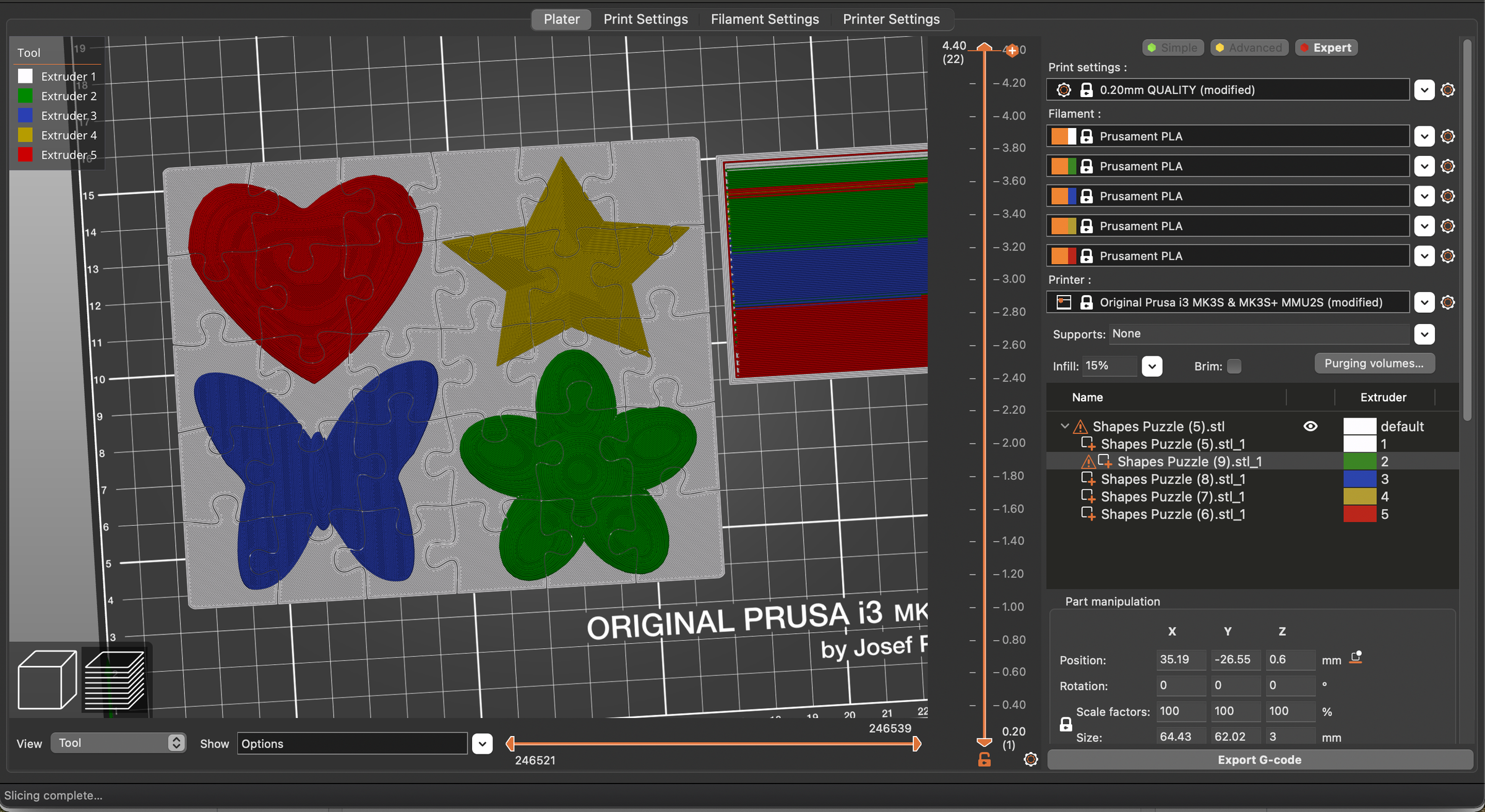The width and height of the screenshot is (1485, 812).
Task: Click the position reset icon
Action: [x=1356, y=657]
